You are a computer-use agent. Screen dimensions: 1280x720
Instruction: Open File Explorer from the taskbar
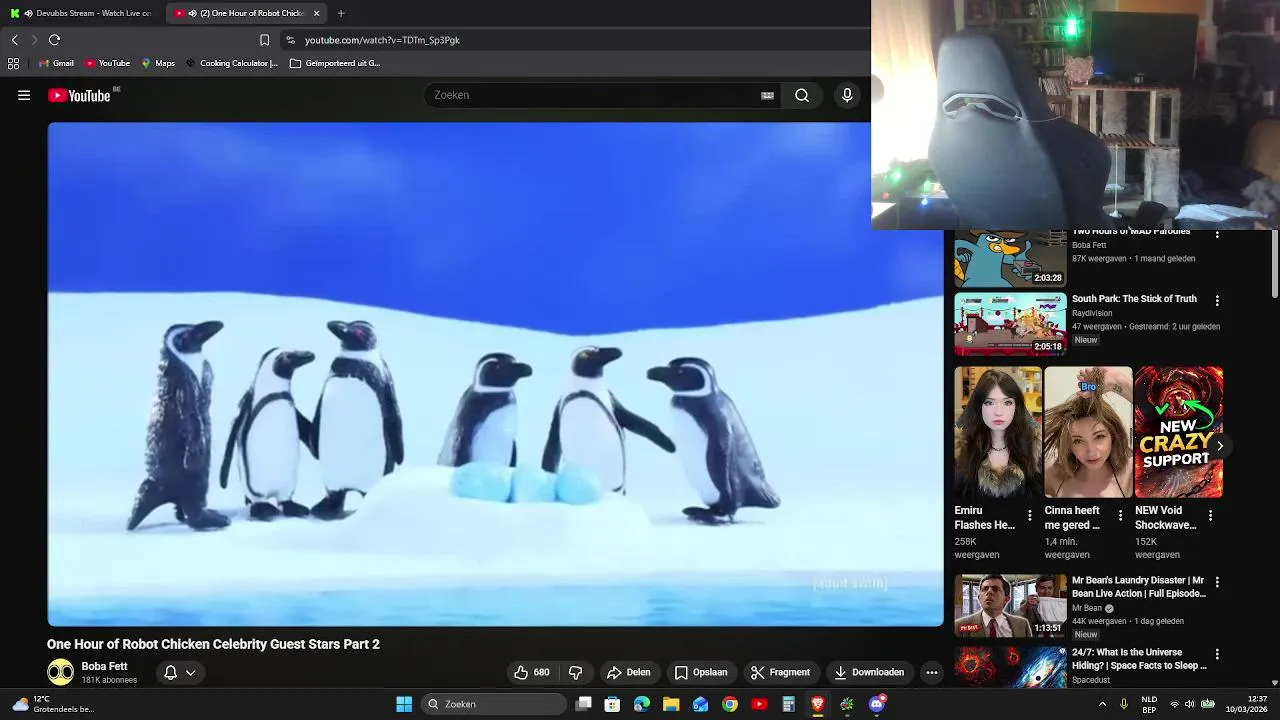[671, 704]
